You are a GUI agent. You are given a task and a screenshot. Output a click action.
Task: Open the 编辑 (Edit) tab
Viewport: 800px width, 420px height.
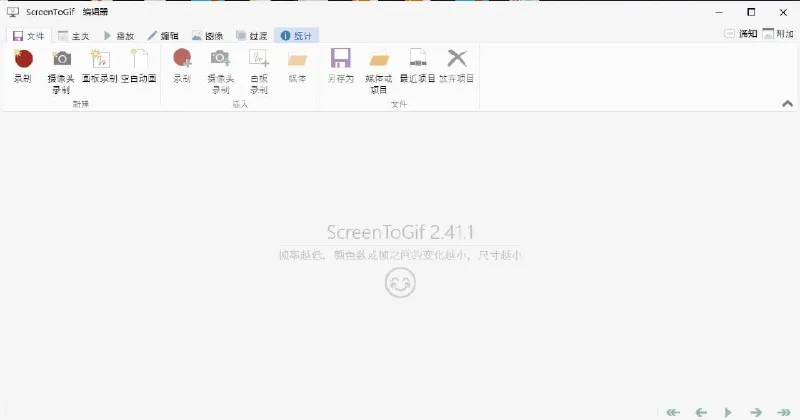coord(163,36)
